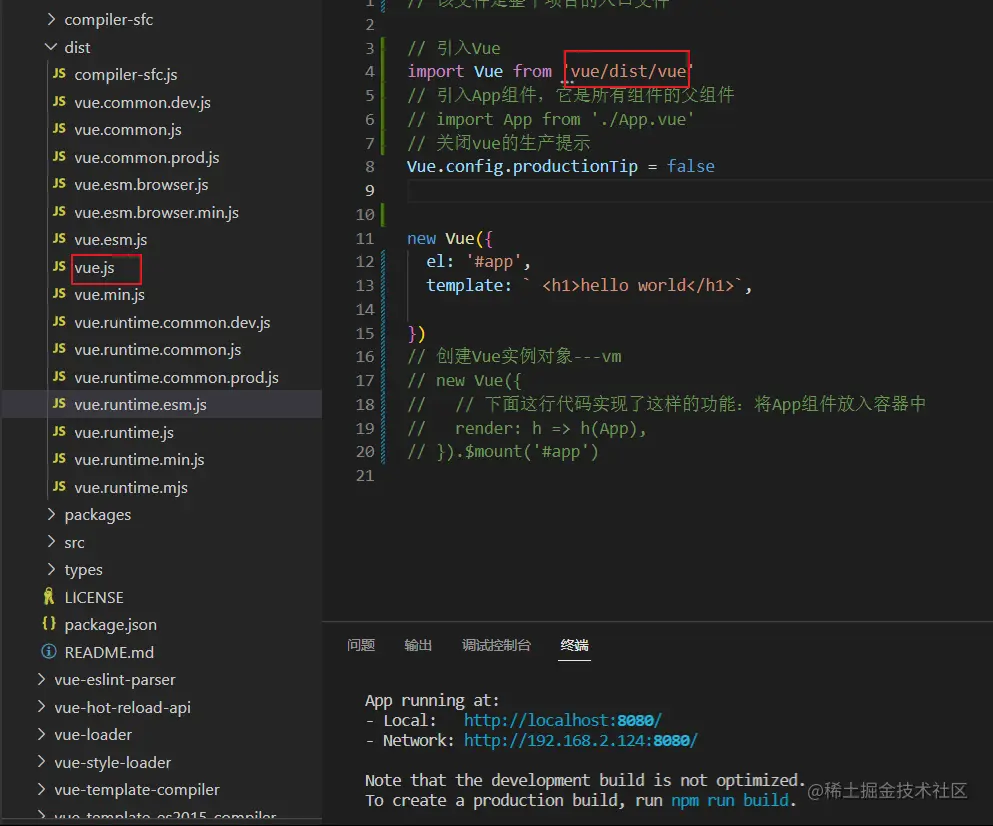Click JS icon of vue.common.dev.js

click(60, 102)
